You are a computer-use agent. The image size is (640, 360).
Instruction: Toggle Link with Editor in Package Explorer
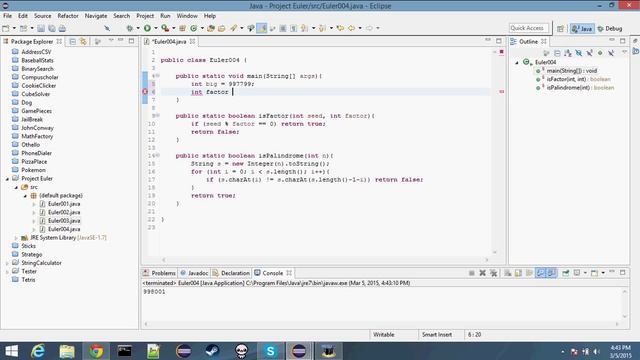pyautogui.click(x=83, y=42)
